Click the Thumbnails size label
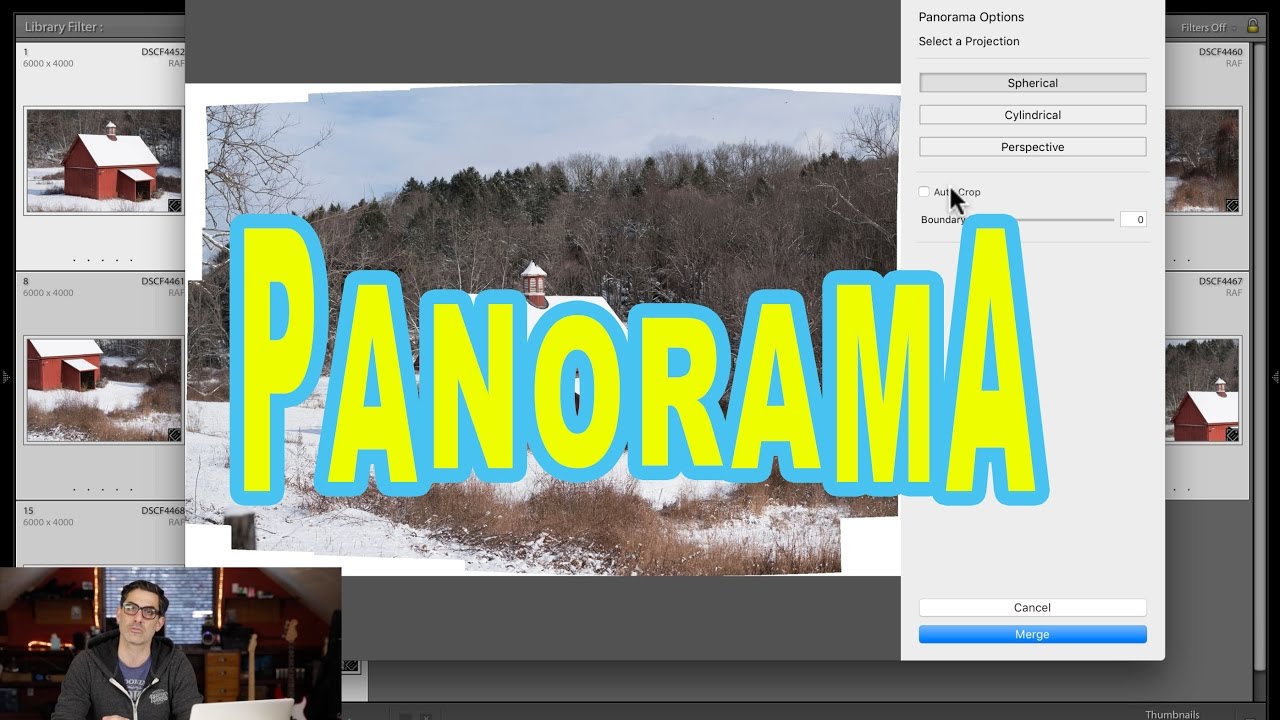 (x=1171, y=714)
